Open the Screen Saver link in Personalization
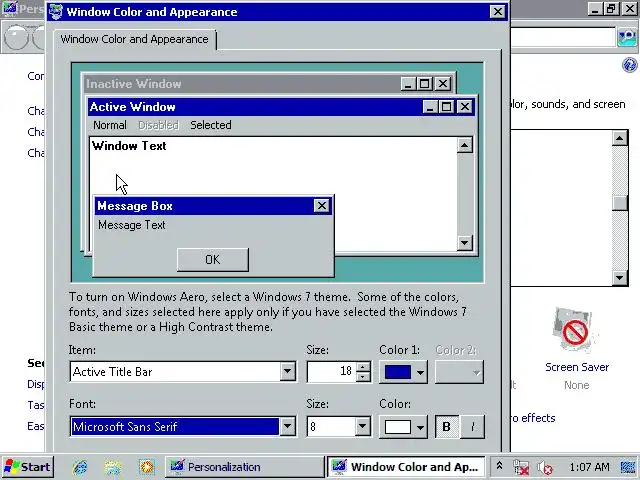The image size is (640, 480). (577, 367)
